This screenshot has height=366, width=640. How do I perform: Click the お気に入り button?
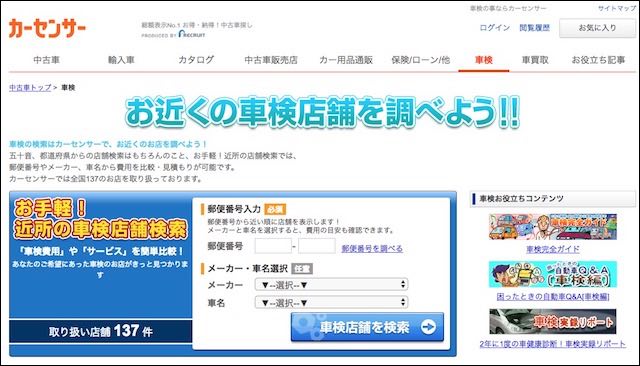point(598,28)
